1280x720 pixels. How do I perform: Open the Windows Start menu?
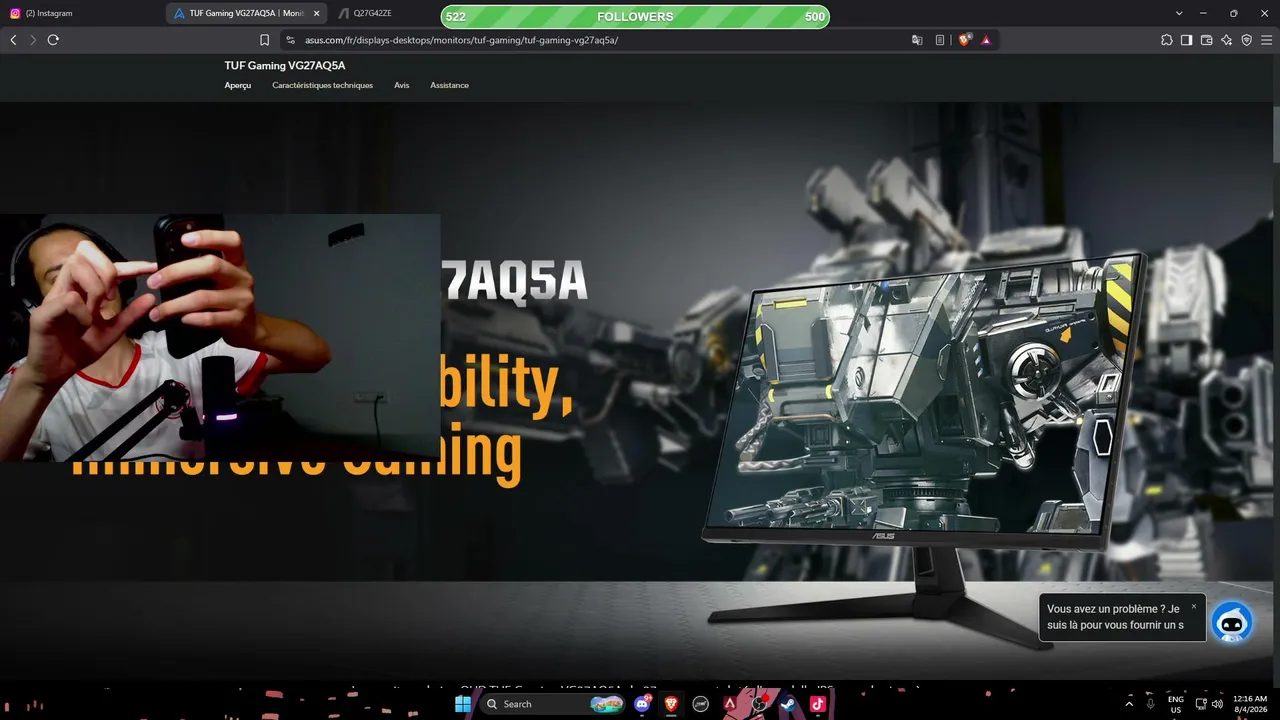[463, 704]
